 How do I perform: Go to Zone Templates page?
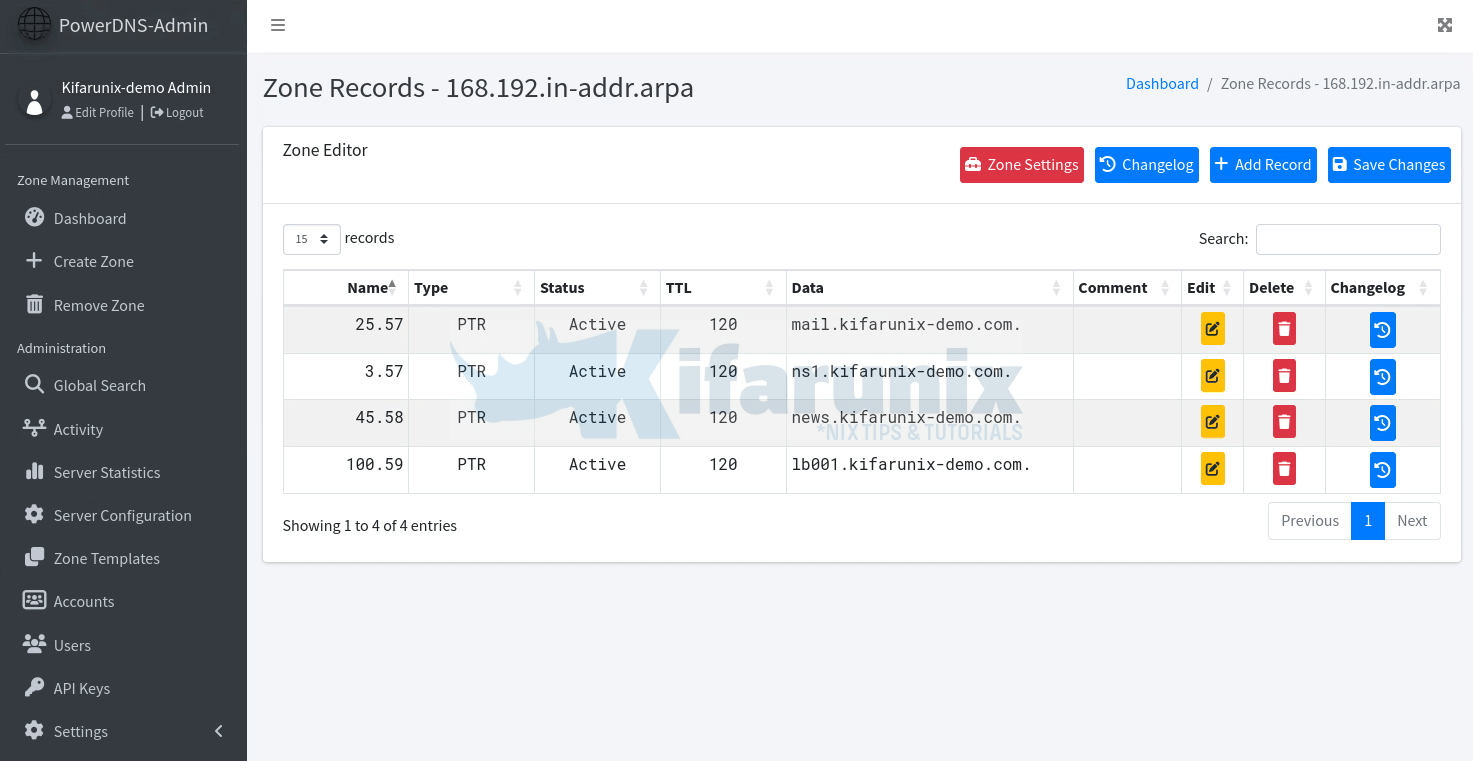(106, 558)
